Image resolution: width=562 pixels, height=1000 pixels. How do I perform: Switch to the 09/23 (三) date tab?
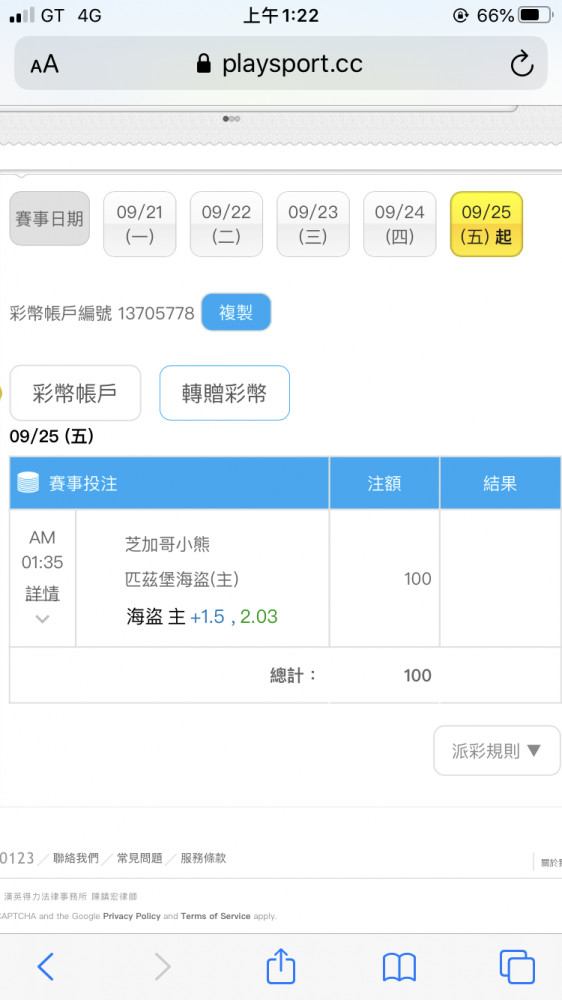click(313, 224)
